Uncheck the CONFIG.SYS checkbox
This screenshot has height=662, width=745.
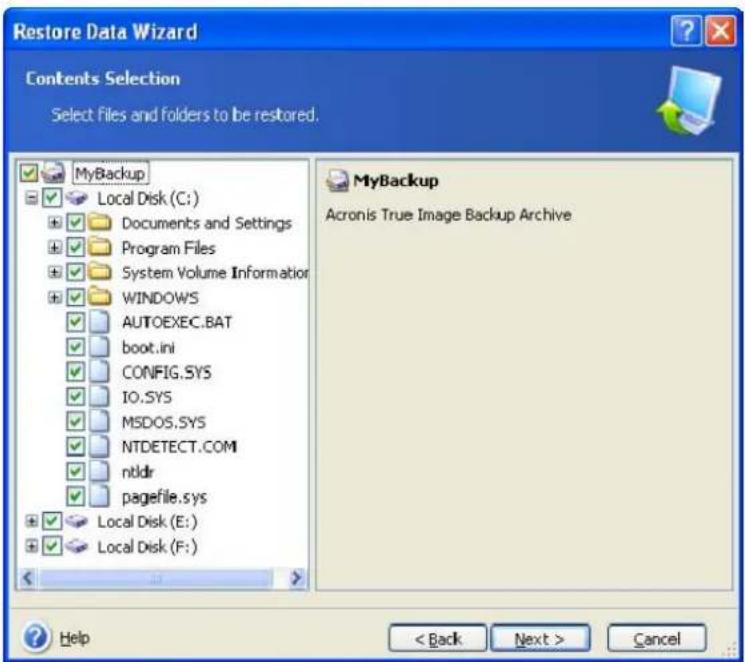[x=76, y=372]
